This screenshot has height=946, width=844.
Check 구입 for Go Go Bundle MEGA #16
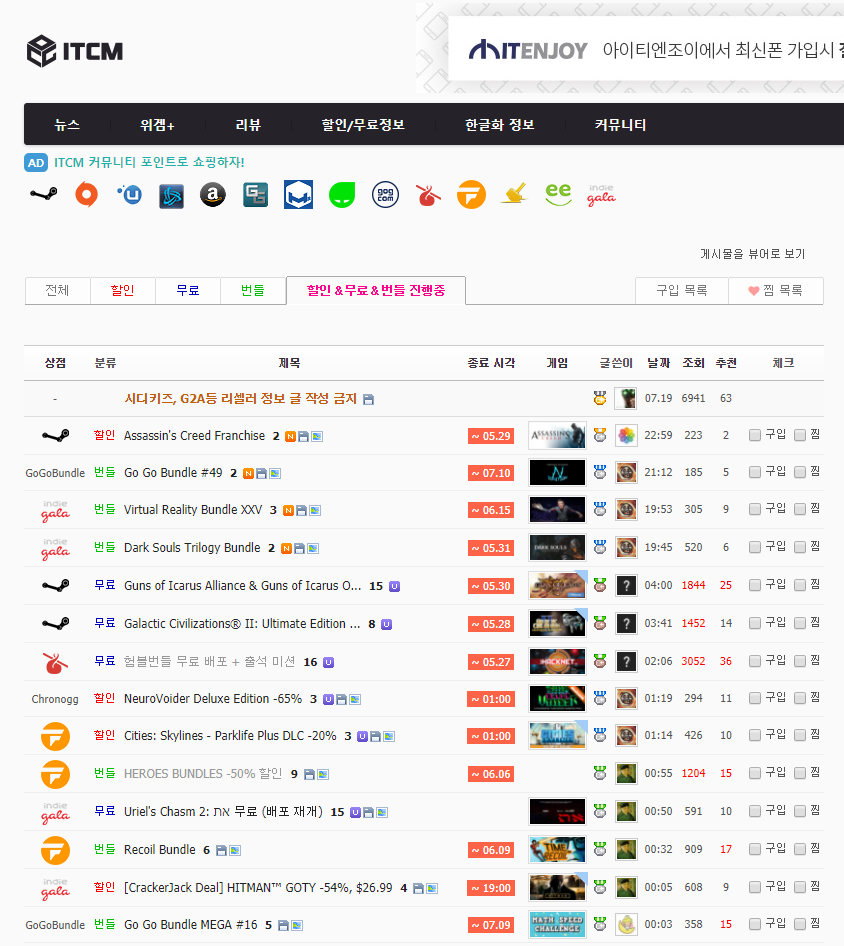pos(755,924)
